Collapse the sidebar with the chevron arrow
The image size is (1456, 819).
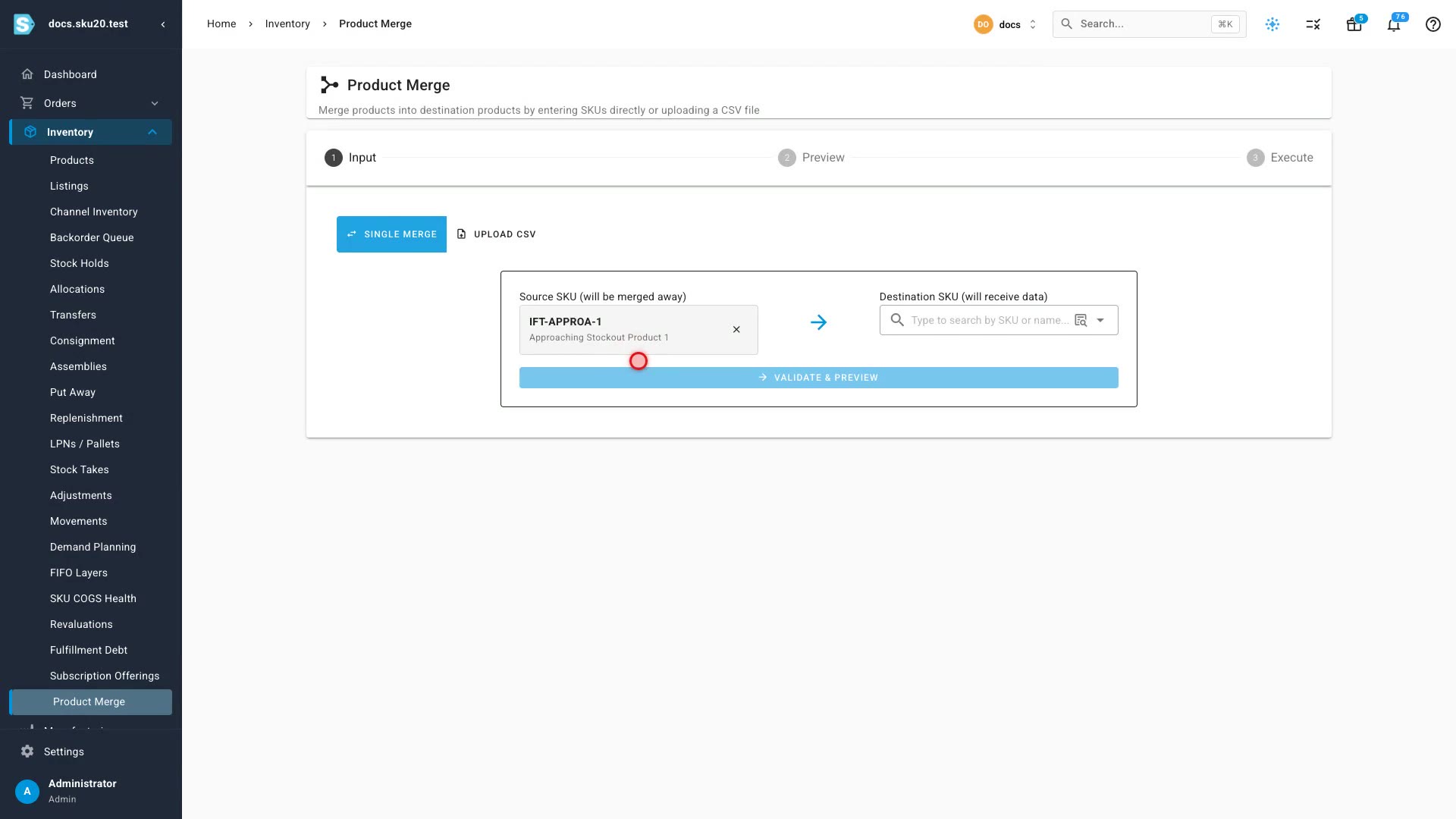tap(163, 24)
